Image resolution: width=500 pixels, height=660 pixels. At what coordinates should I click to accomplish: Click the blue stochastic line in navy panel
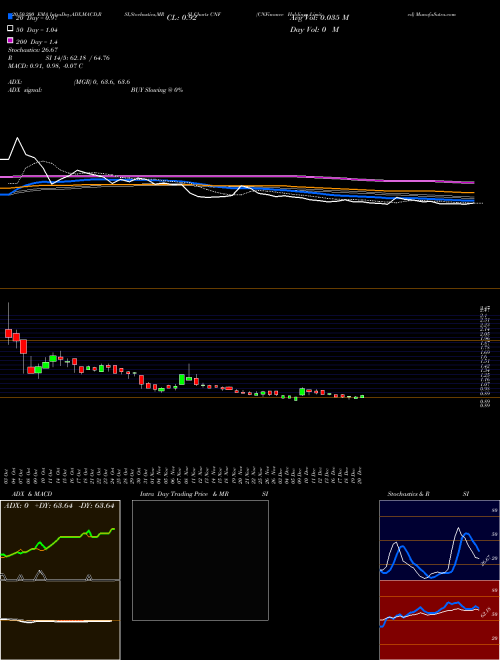pos(465,536)
